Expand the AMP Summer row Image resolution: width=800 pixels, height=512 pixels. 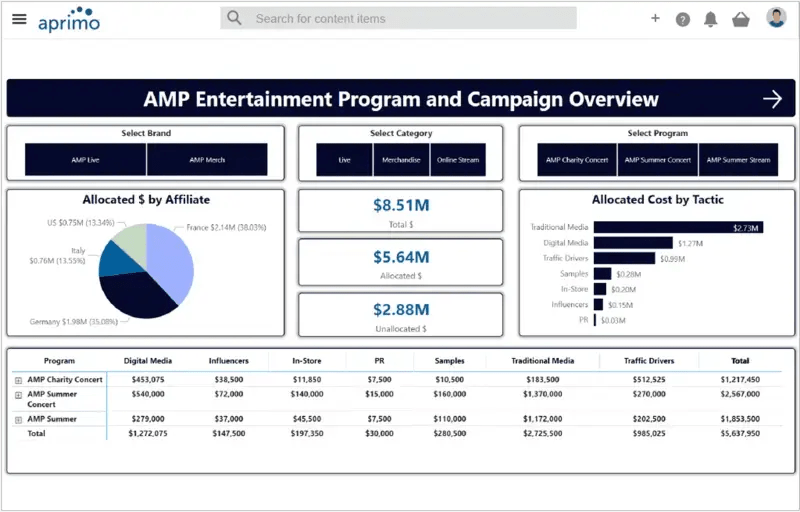point(18,420)
